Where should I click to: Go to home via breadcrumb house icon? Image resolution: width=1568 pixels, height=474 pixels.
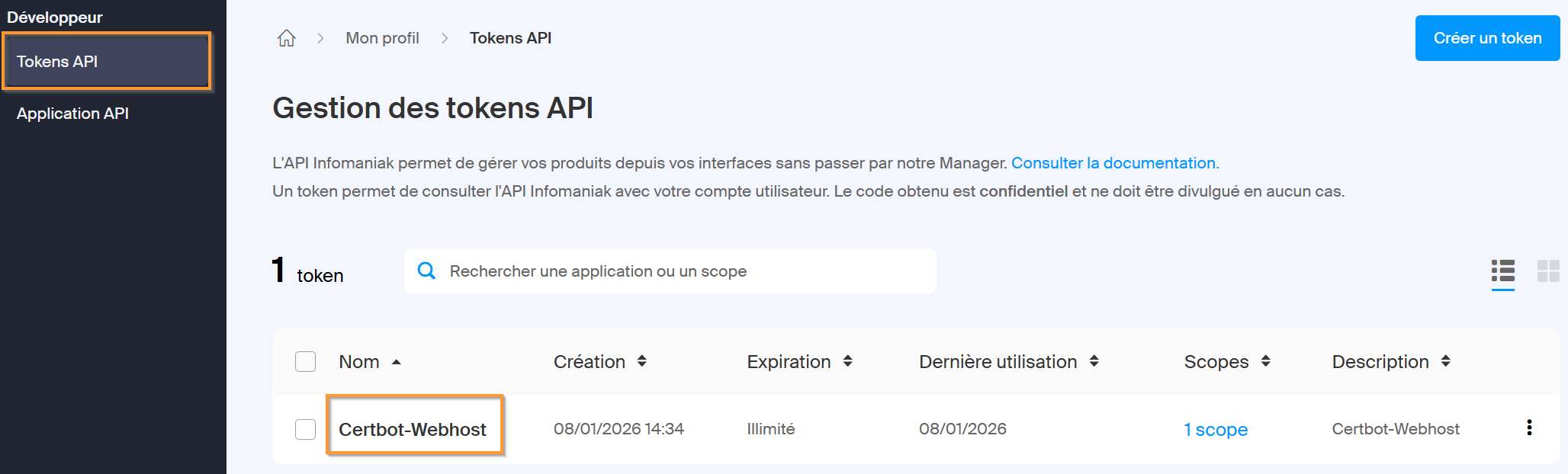pyautogui.click(x=287, y=38)
